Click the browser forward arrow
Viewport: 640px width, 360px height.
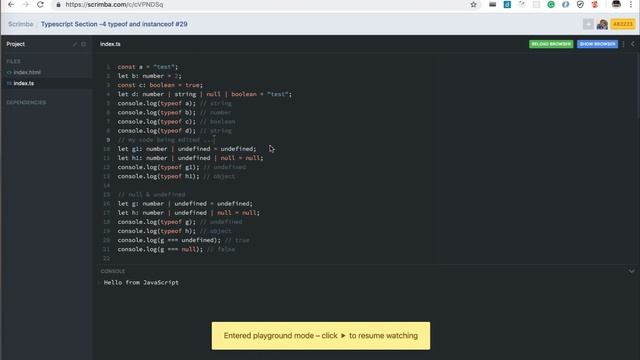click(x=25, y=4)
